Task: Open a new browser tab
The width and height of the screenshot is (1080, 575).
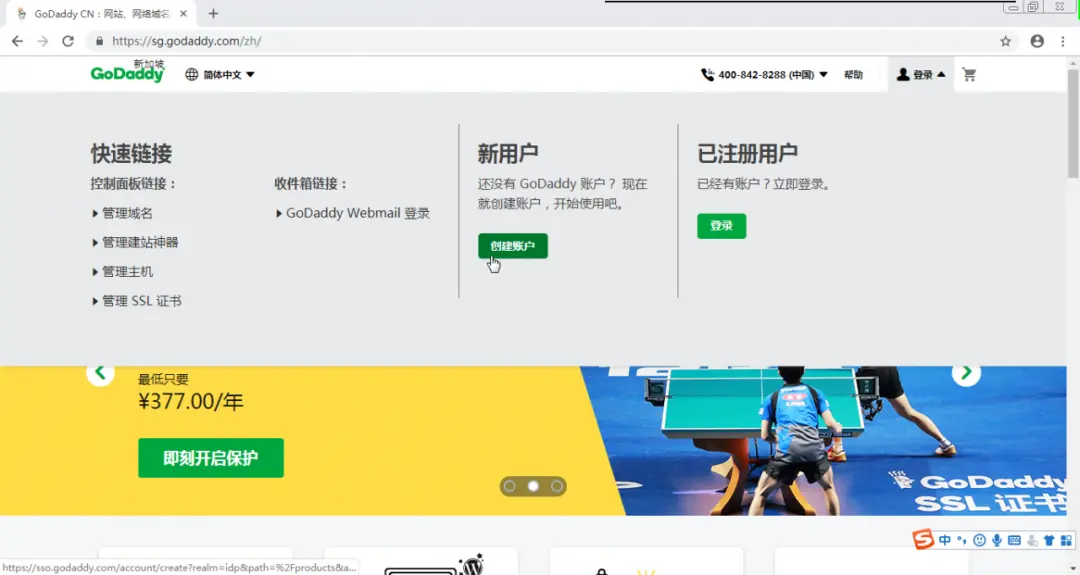Action: [x=214, y=14]
